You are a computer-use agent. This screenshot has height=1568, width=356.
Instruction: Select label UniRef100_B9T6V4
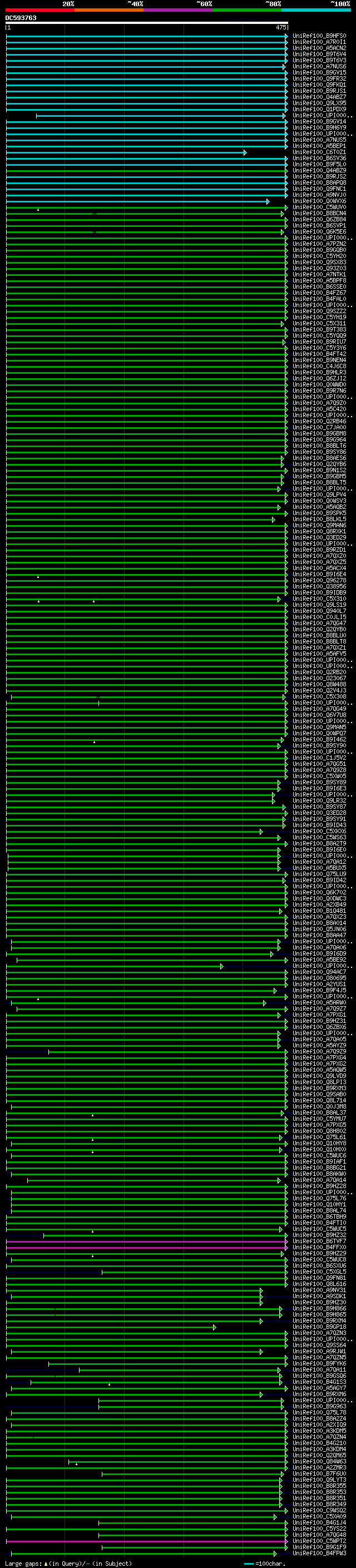pos(319,54)
